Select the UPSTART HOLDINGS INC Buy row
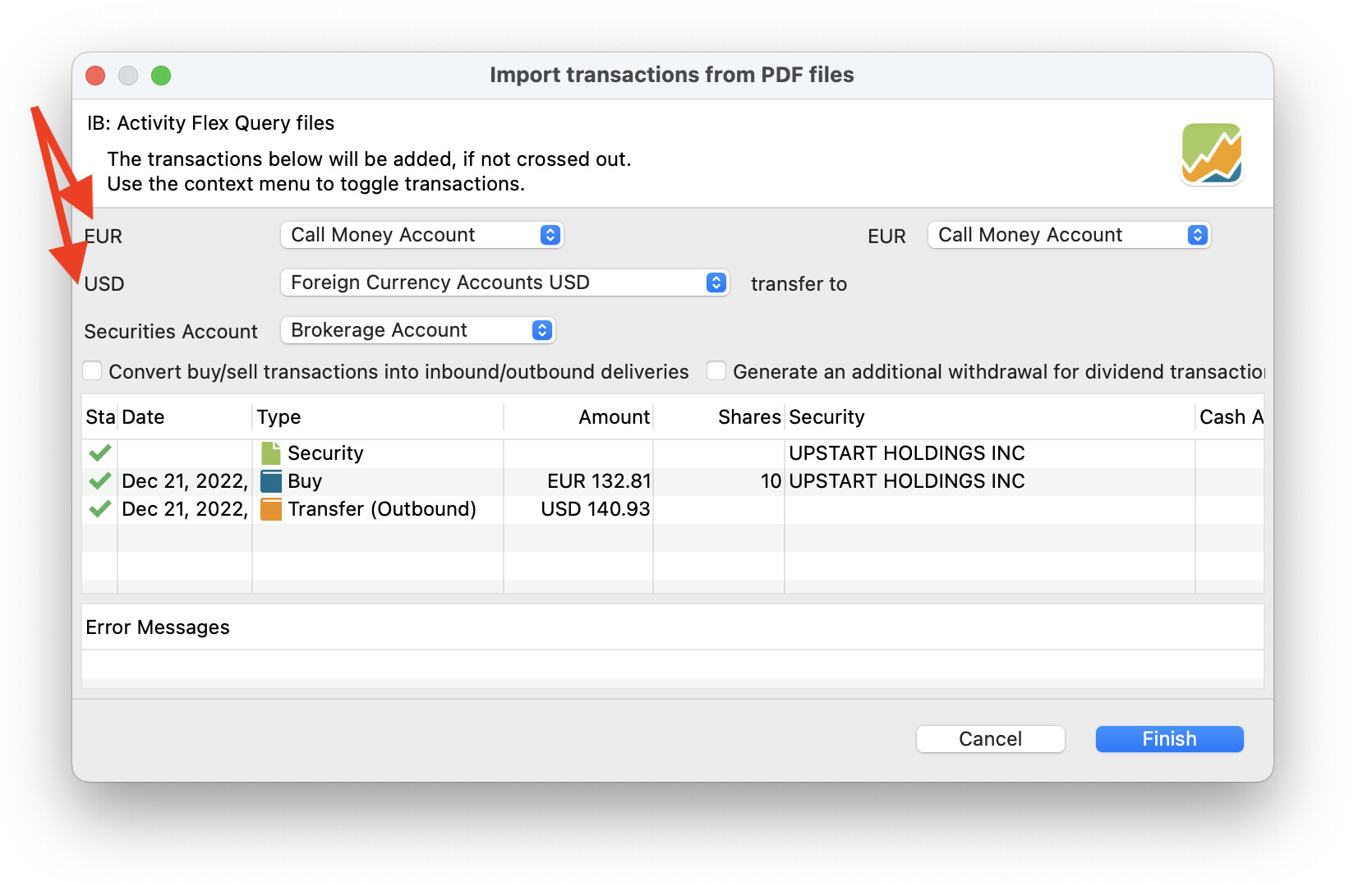The height and width of the screenshot is (882, 1372). coord(905,481)
